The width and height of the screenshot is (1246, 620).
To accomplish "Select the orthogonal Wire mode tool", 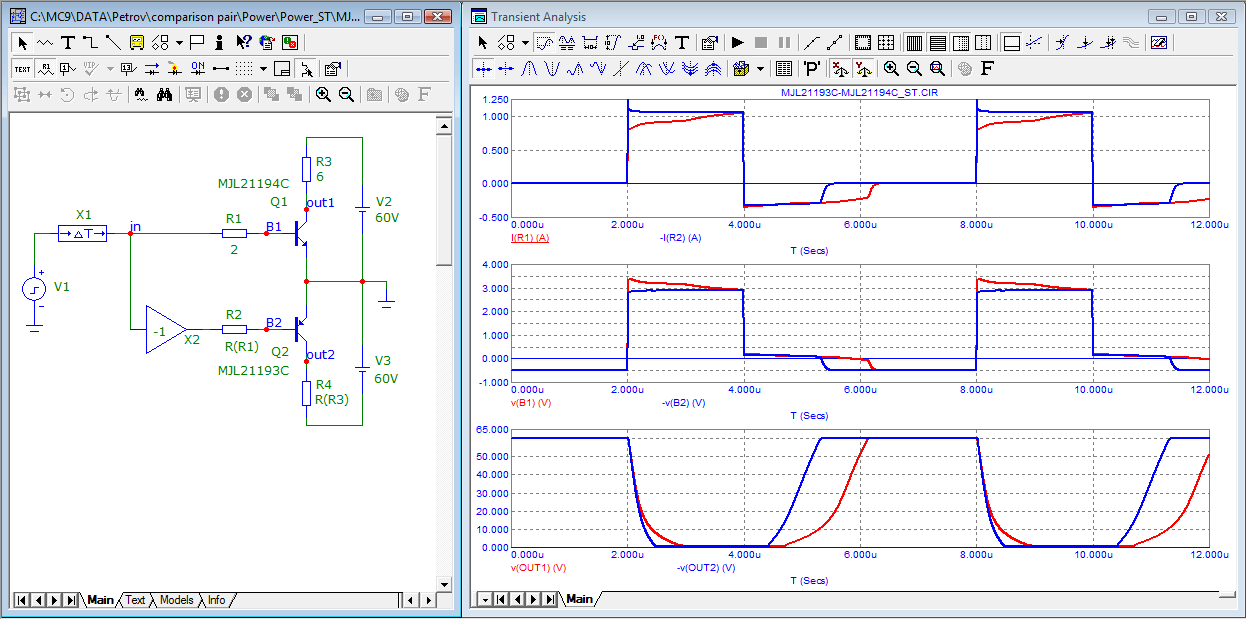I will coord(90,44).
